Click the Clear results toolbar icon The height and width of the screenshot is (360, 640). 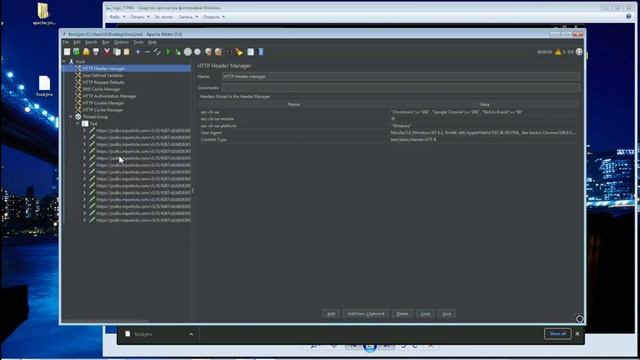209,52
